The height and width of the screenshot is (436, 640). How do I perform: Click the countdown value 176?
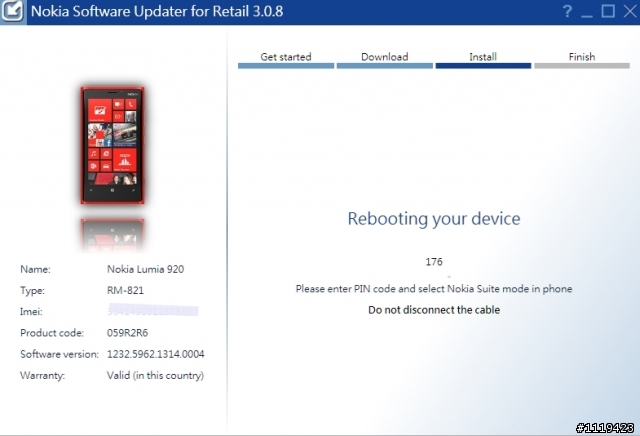click(434, 262)
